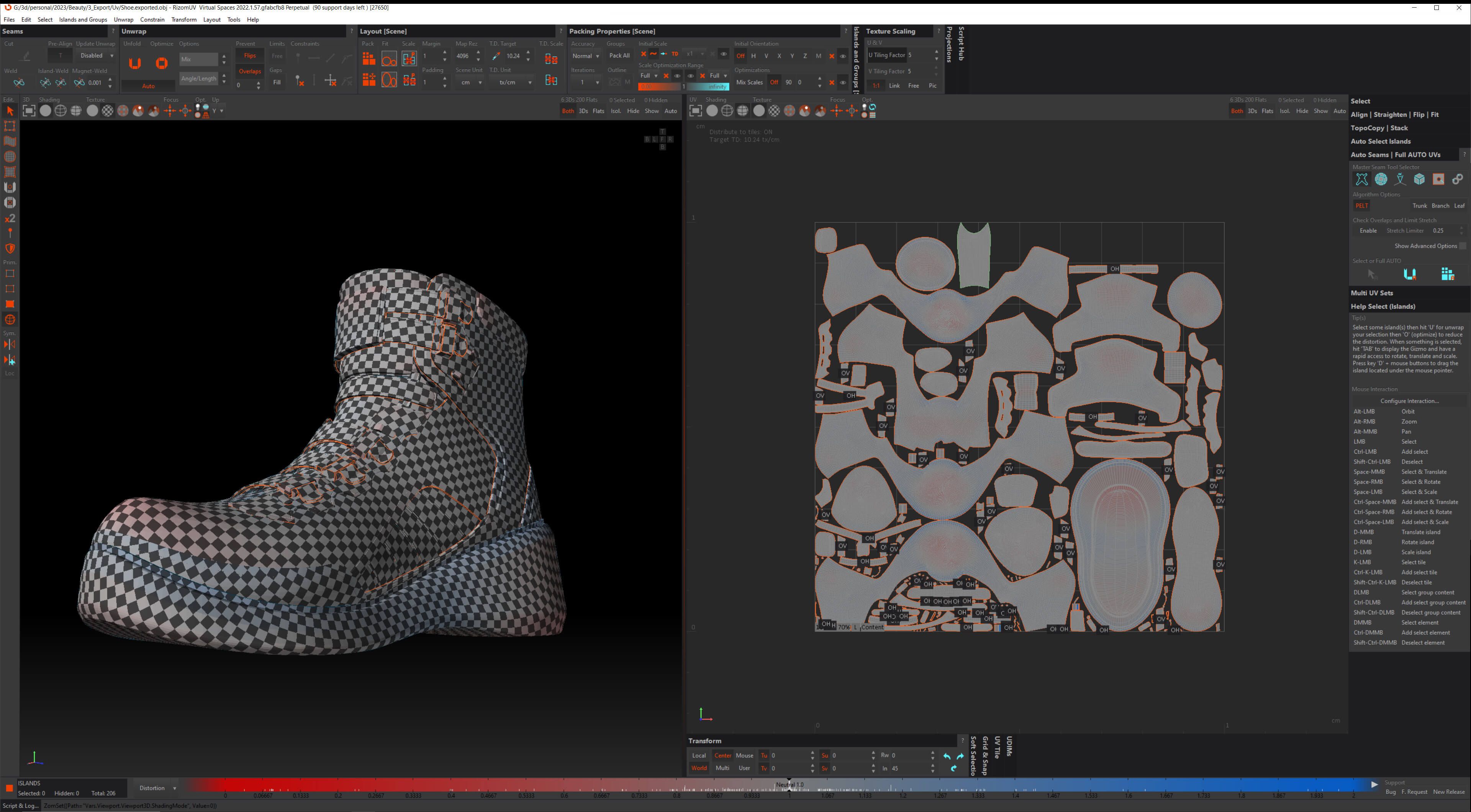Toggle Initial Orientation preview eye icon
Screen dimensions: 1471x812
click(843, 56)
